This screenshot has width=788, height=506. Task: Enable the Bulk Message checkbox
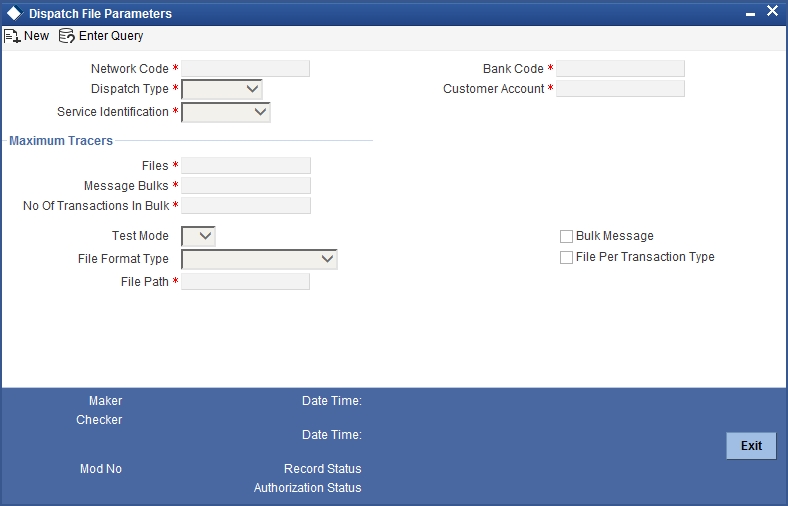(566, 236)
